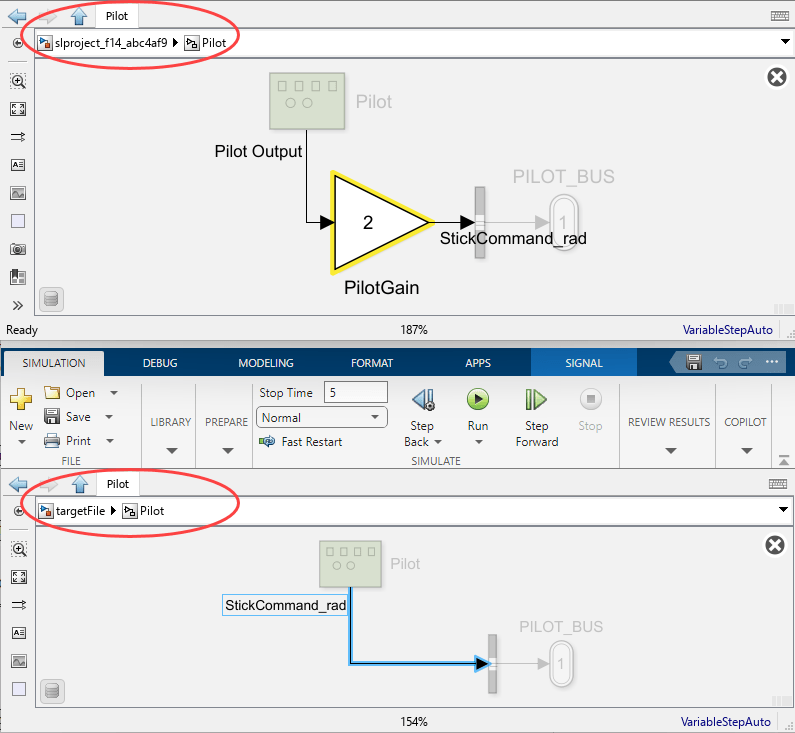Click Step Back button
This screenshot has width=795, height=733.
pyautogui.click(x=422, y=418)
